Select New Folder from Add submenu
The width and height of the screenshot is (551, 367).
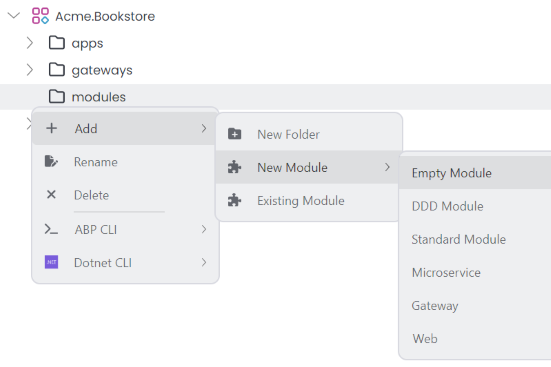tap(309, 134)
